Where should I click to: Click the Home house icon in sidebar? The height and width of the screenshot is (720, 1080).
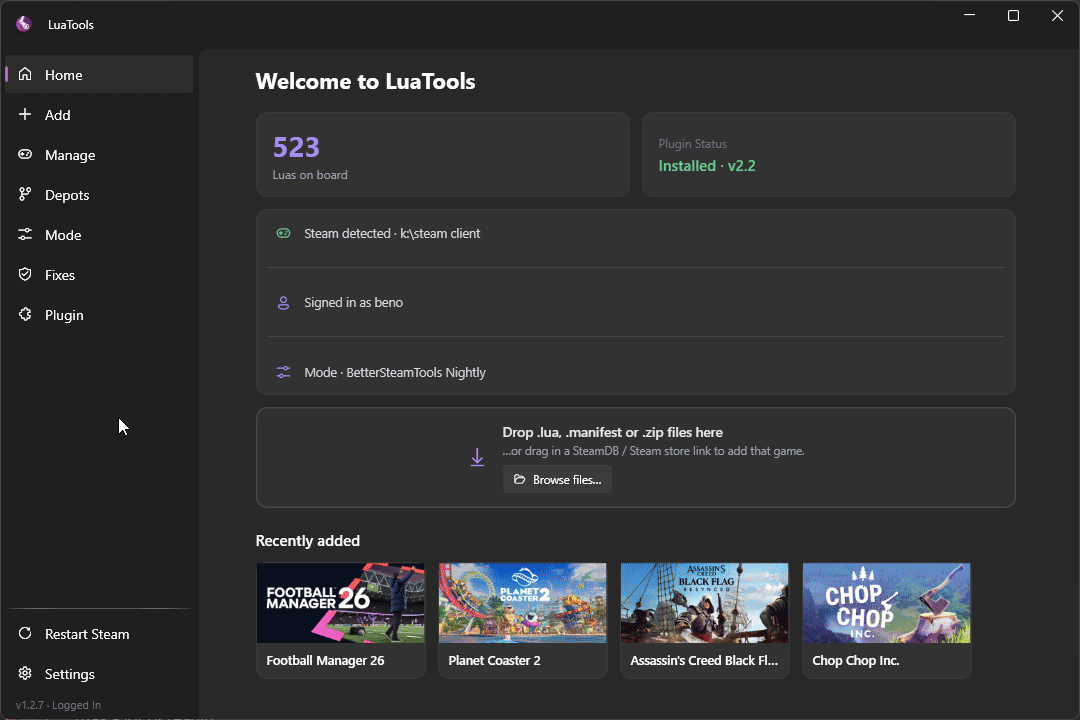pyautogui.click(x=25, y=74)
